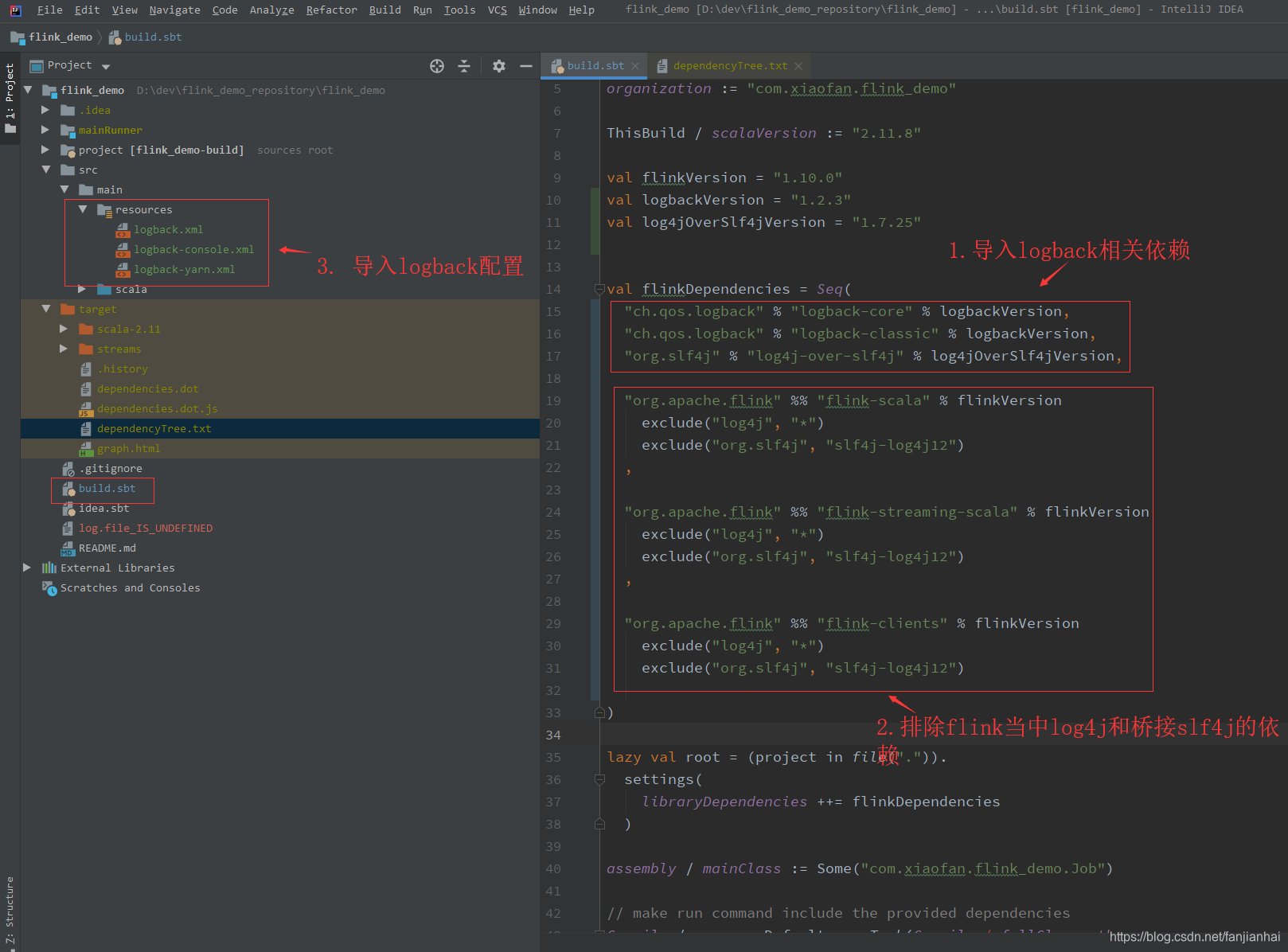Fold the flinkDependencies Seq block at line 14
1288x952 pixels.
[599, 290]
